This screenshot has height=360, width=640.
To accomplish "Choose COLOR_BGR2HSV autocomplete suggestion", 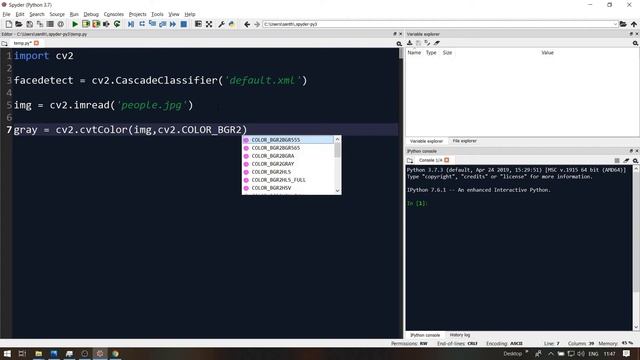I will pos(288,188).
